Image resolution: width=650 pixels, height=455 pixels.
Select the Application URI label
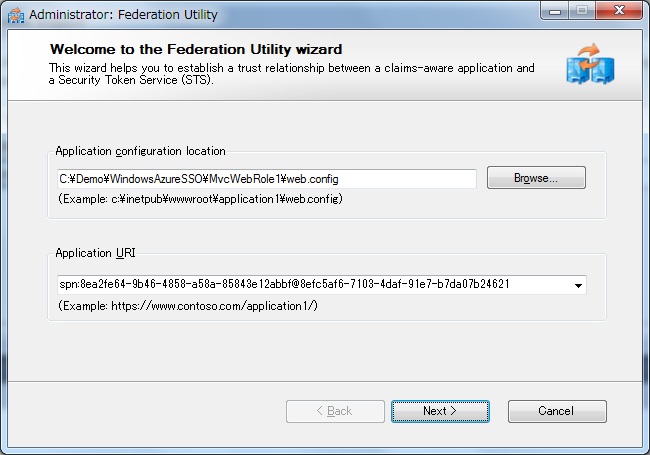tap(95, 253)
